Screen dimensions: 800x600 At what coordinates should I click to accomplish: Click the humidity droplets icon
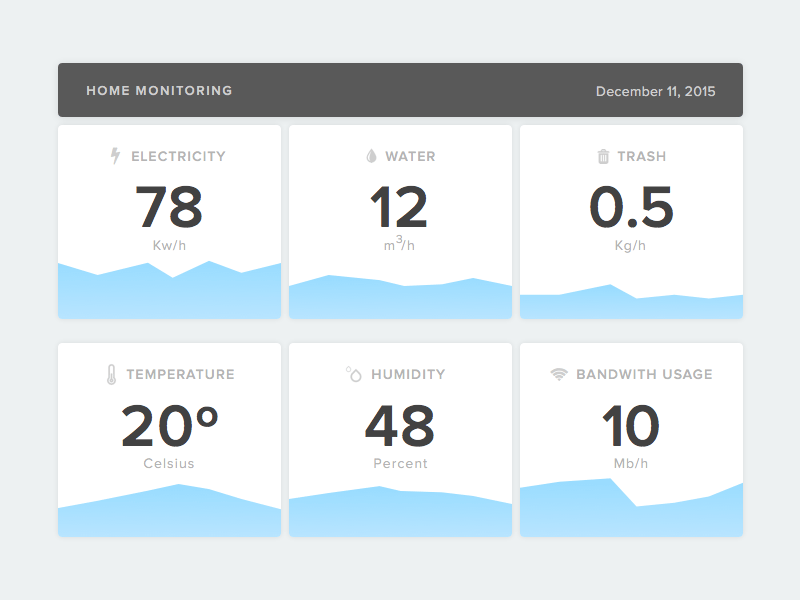click(354, 374)
